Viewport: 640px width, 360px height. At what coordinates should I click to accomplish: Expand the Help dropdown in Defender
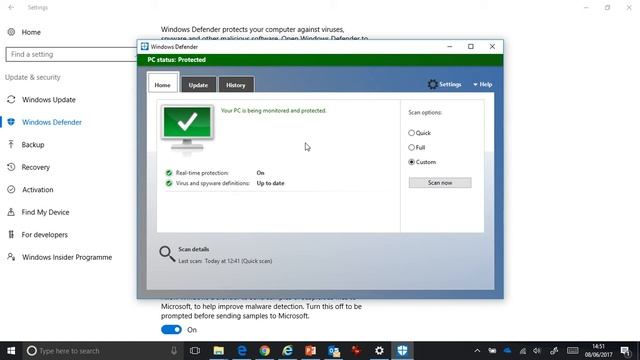(x=482, y=84)
